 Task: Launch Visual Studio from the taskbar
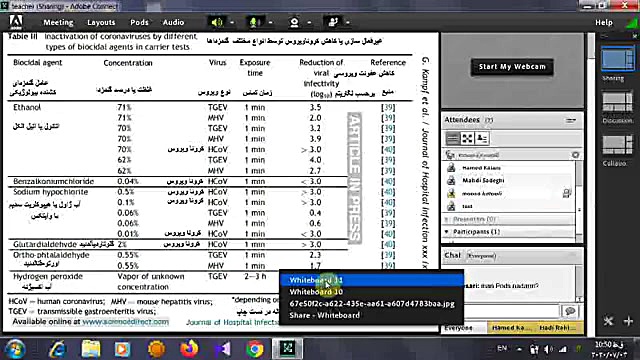click(x=222, y=349)
